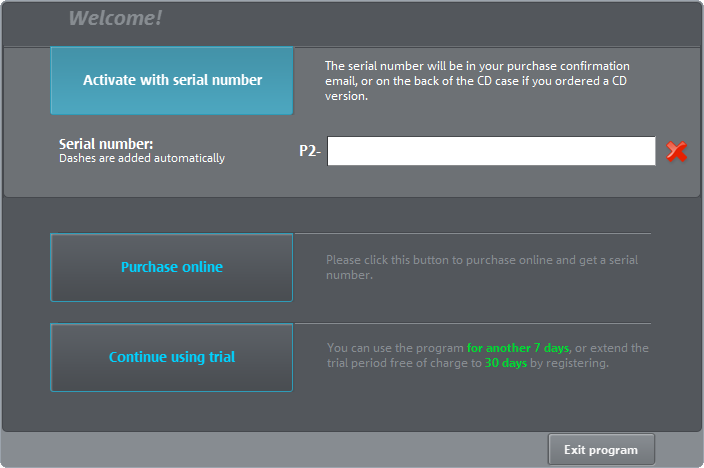Click the P2- prefix label
704x468 pixels.
310,151
